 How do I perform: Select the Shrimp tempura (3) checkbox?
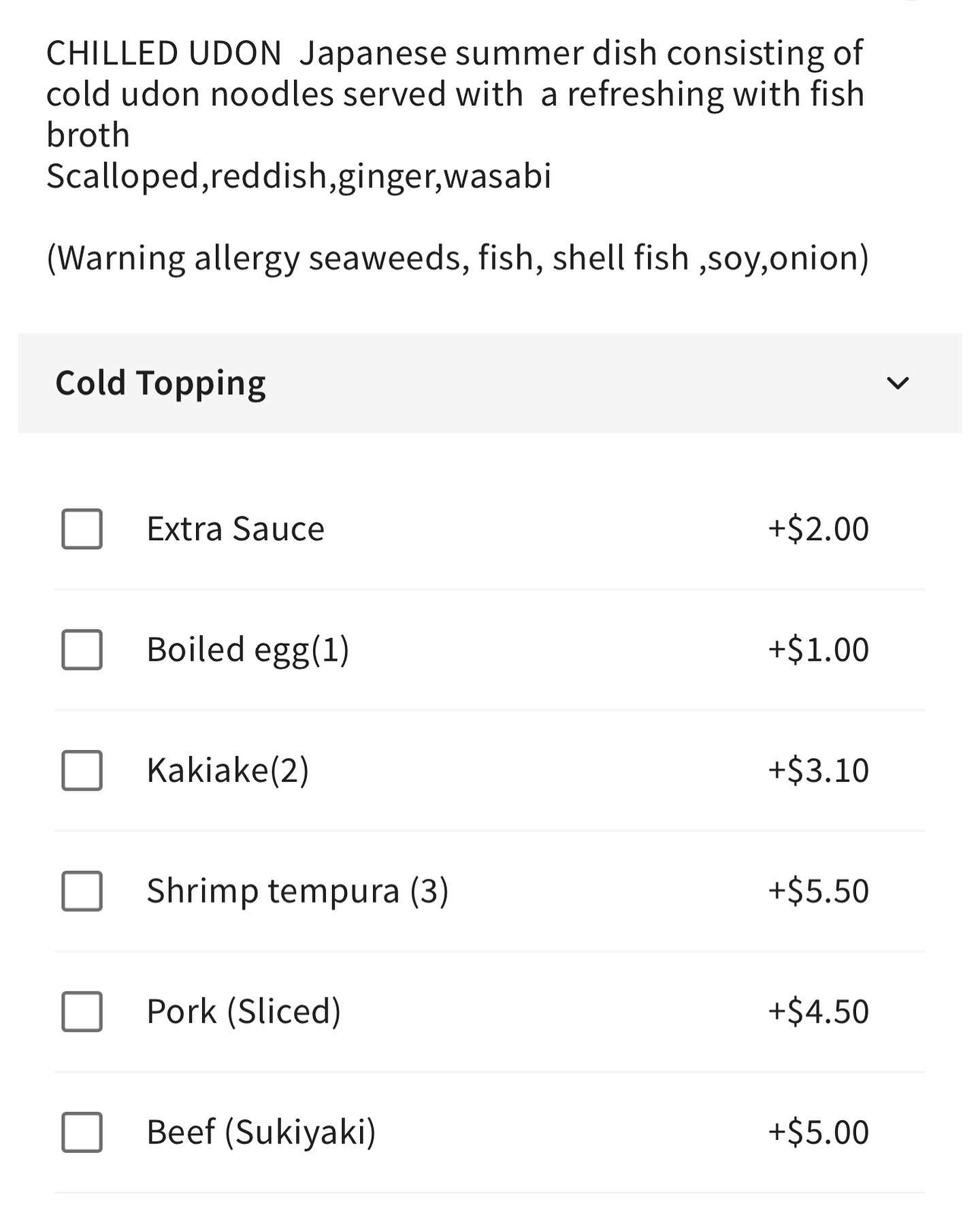(82, 891)
